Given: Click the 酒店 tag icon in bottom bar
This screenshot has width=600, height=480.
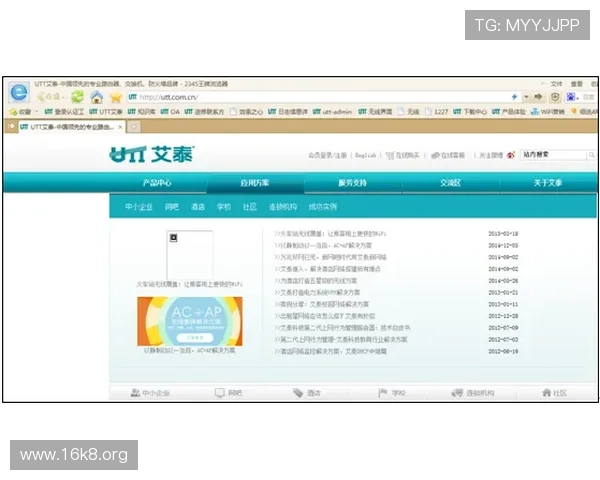Looking at the screenshot, I should (x=298, y=393).
